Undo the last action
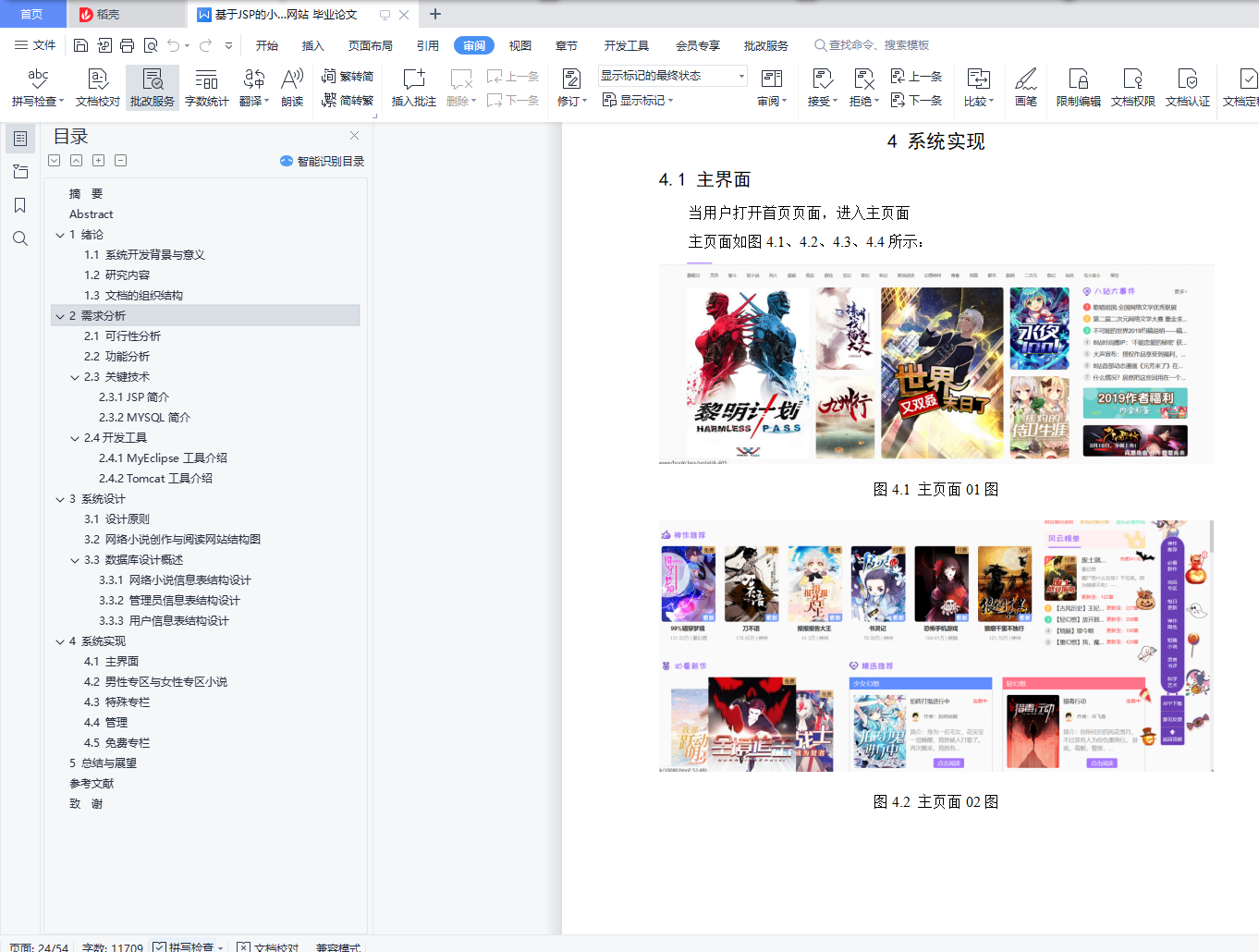Viewport: 1259px width, 952px height. pos(174,45)
